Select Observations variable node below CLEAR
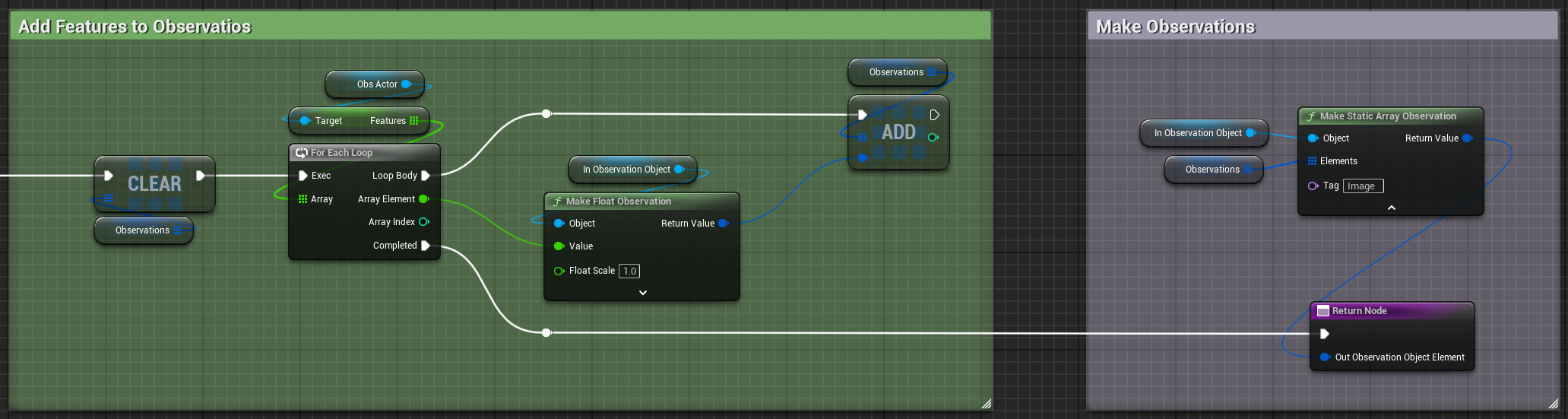 point(144,230)
